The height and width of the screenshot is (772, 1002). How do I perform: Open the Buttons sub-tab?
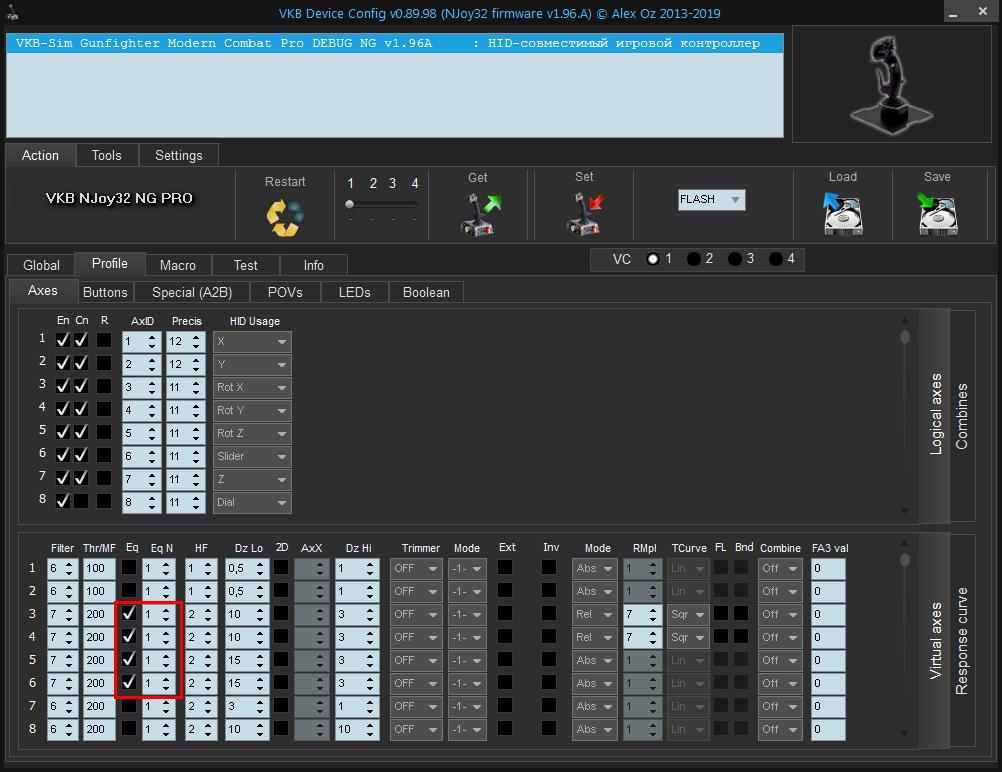pos(105,292)
